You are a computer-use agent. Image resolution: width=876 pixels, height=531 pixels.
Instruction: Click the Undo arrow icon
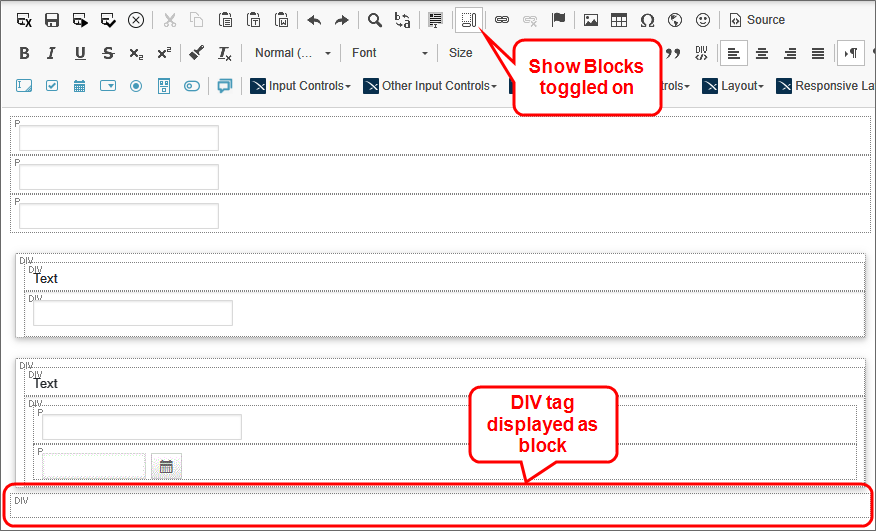314,20
